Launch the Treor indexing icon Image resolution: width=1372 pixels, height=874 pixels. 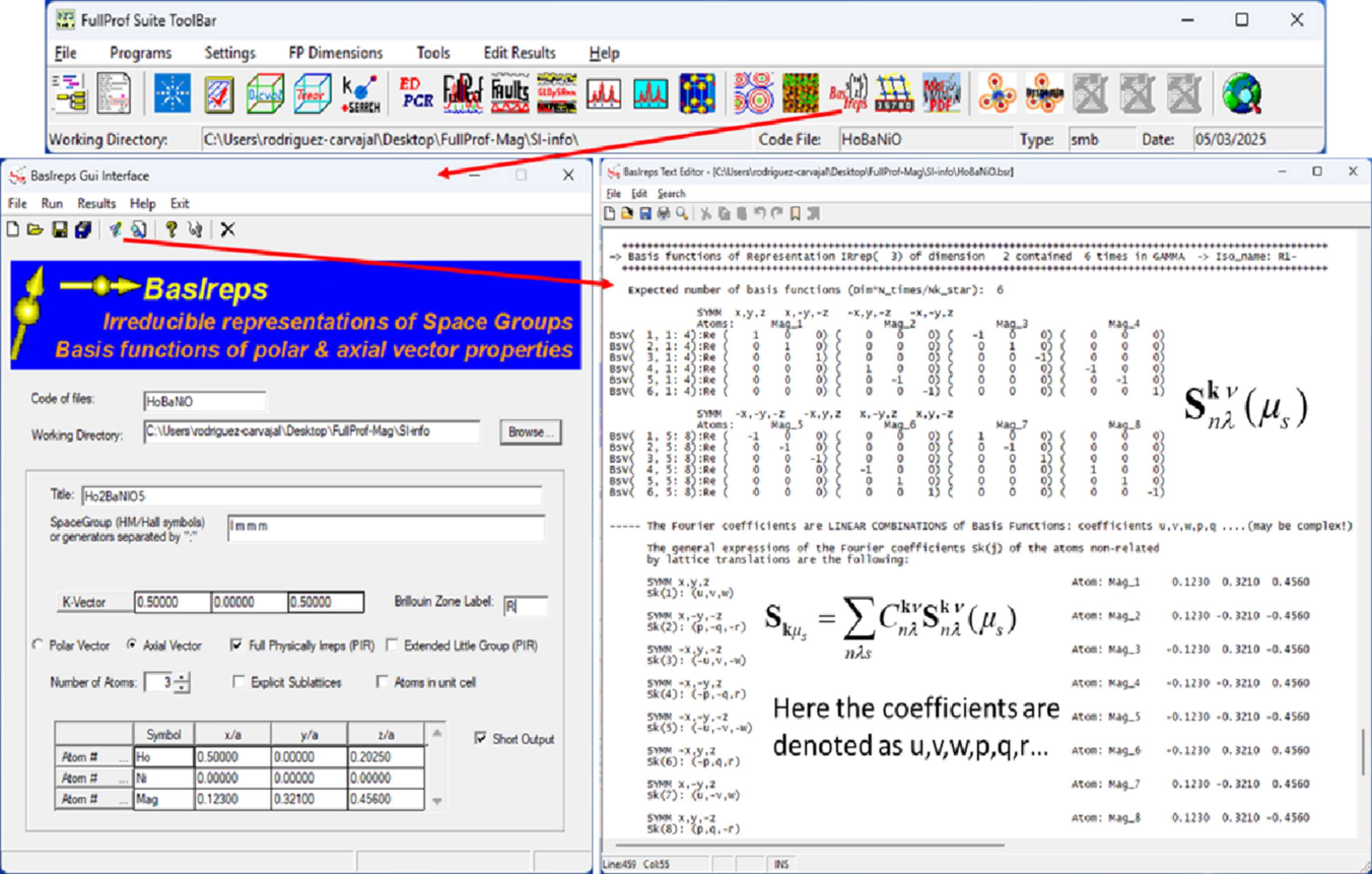pos(312,93)
